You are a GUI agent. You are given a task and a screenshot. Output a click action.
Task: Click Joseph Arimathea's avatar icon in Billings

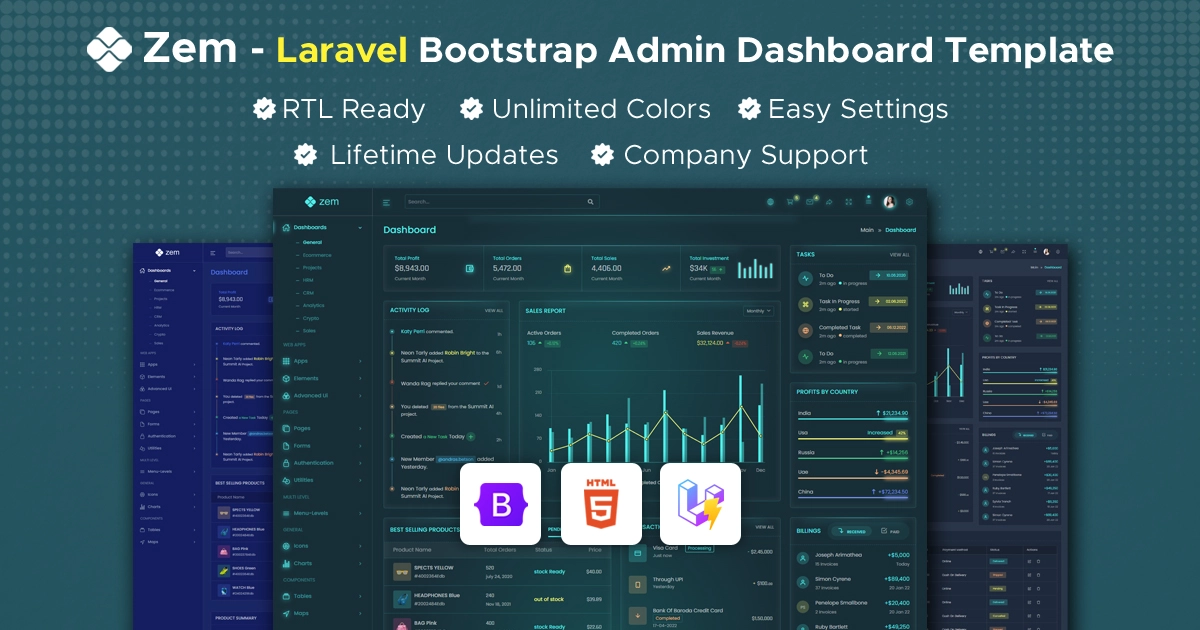(x=803, y=558)
